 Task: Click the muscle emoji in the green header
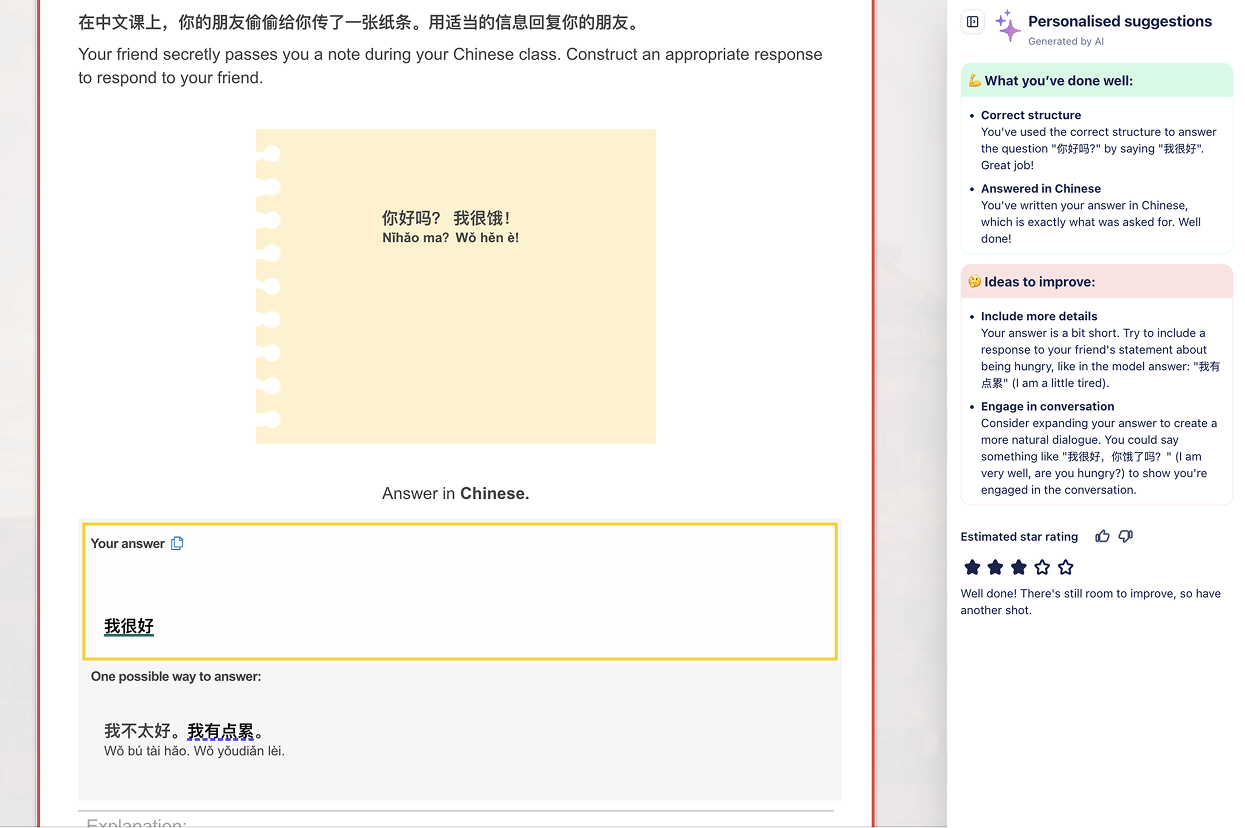point(974,81)
